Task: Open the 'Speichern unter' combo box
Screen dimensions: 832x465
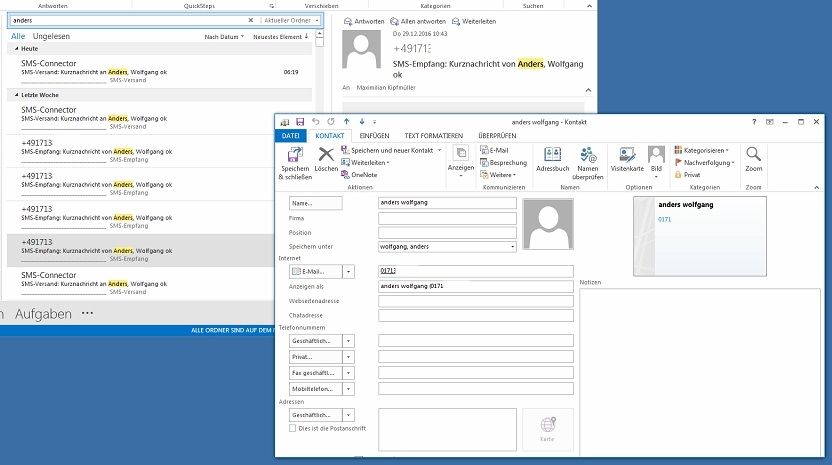Action: click(512, 246)
